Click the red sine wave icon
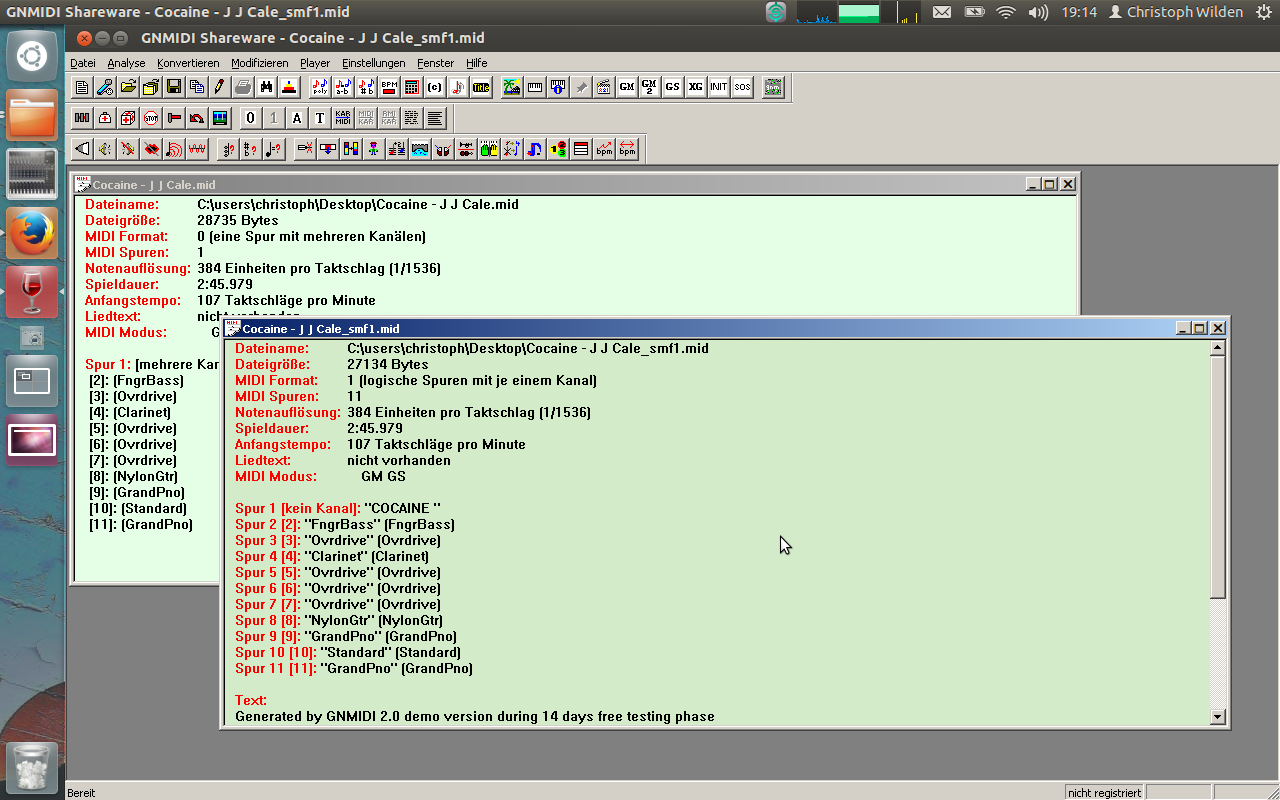The height and width of the screenshot is (800, 1280). 196,148
